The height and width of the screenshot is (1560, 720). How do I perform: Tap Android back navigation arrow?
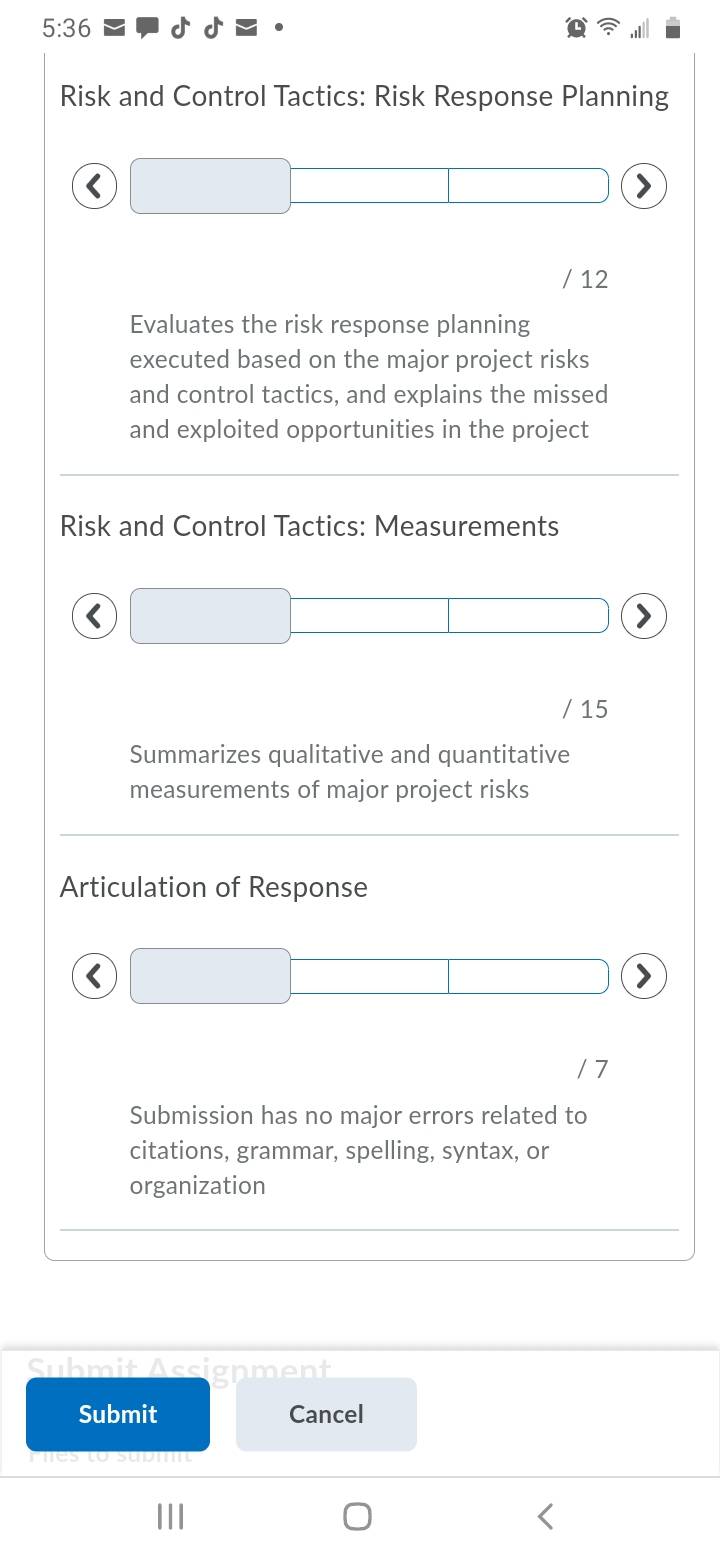click(x=545, y=1516)
